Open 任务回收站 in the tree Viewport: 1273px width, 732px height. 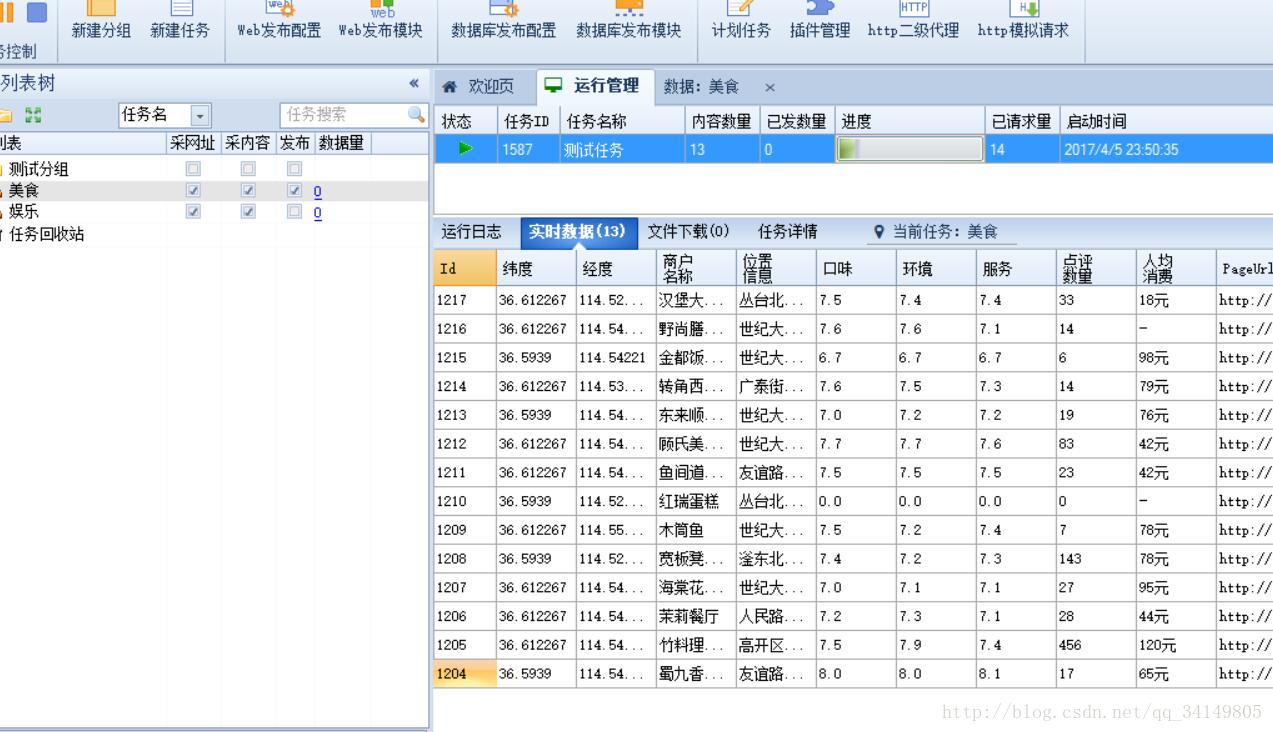46,234
